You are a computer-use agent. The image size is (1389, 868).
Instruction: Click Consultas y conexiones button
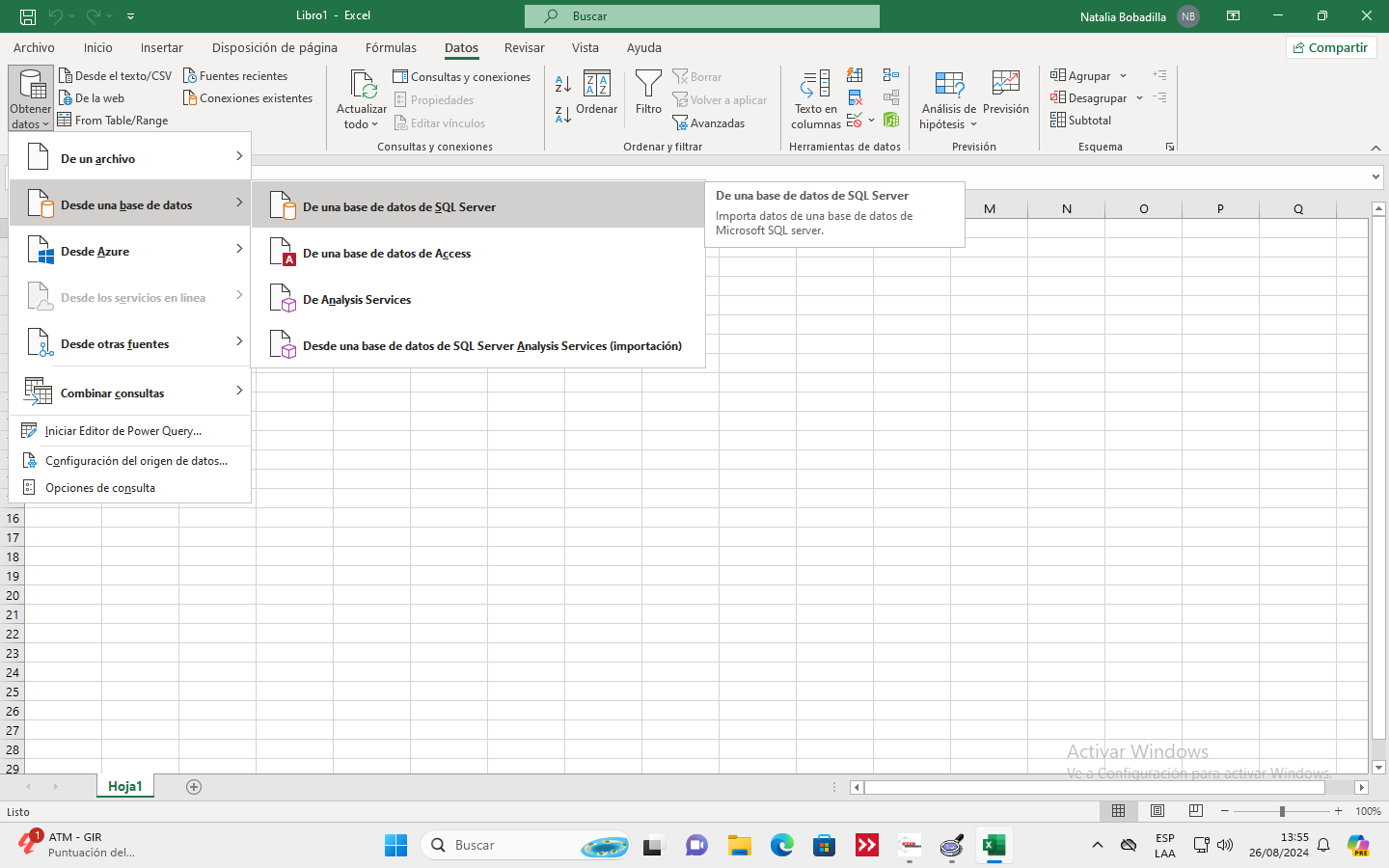pos(462,77)
